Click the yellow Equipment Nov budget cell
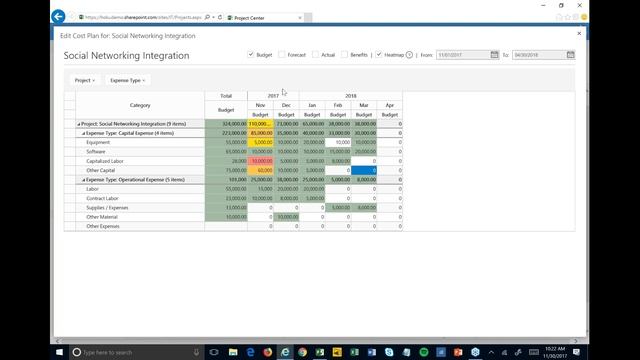 [x=260, y=142]
